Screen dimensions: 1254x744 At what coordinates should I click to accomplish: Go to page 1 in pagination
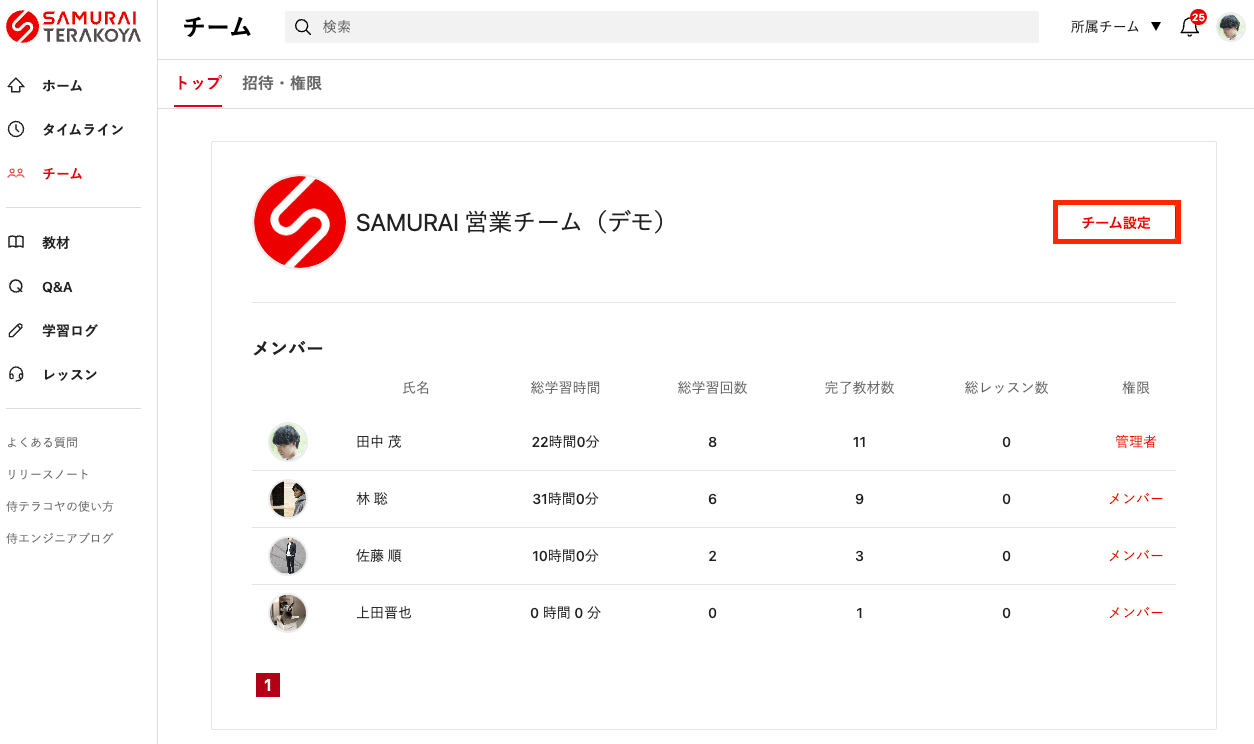click(x=267, y=685)
